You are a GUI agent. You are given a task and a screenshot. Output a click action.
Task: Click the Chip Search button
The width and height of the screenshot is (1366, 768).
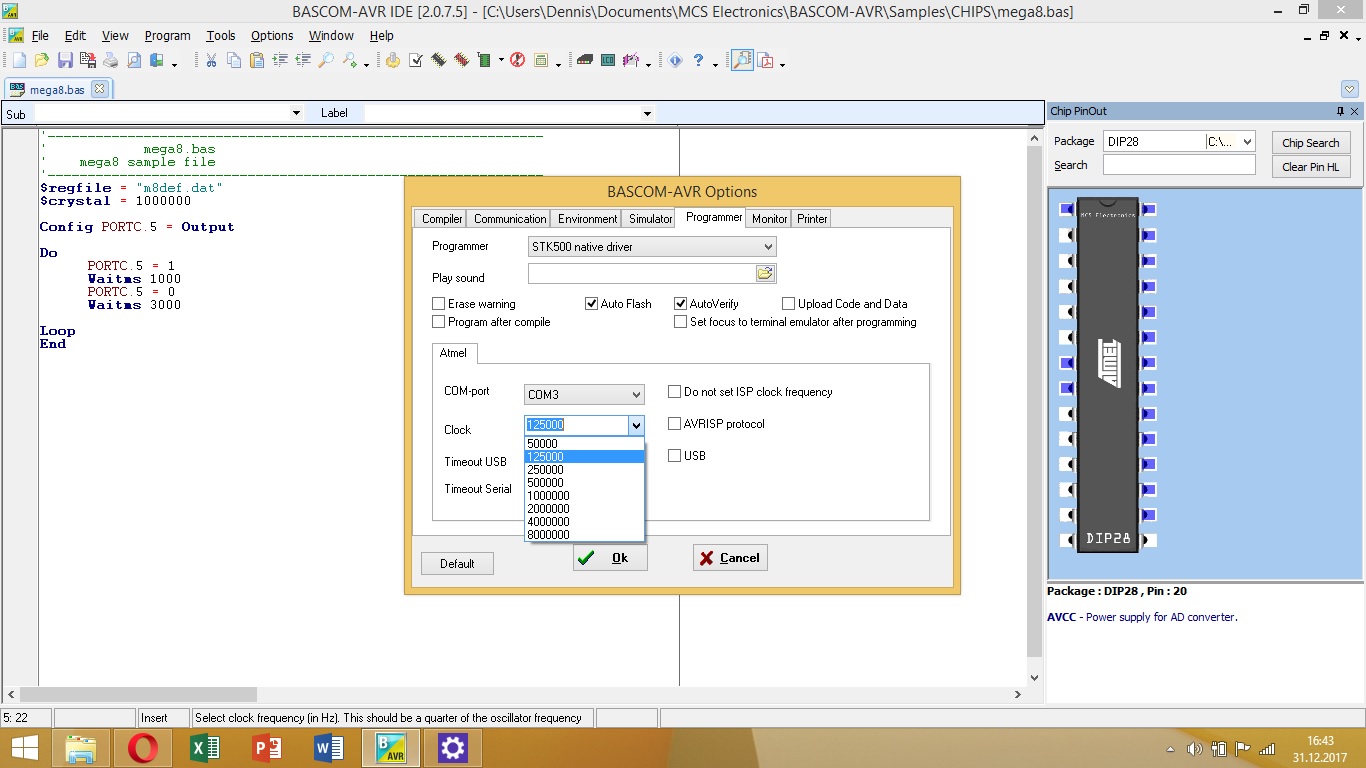(1310, 143)
